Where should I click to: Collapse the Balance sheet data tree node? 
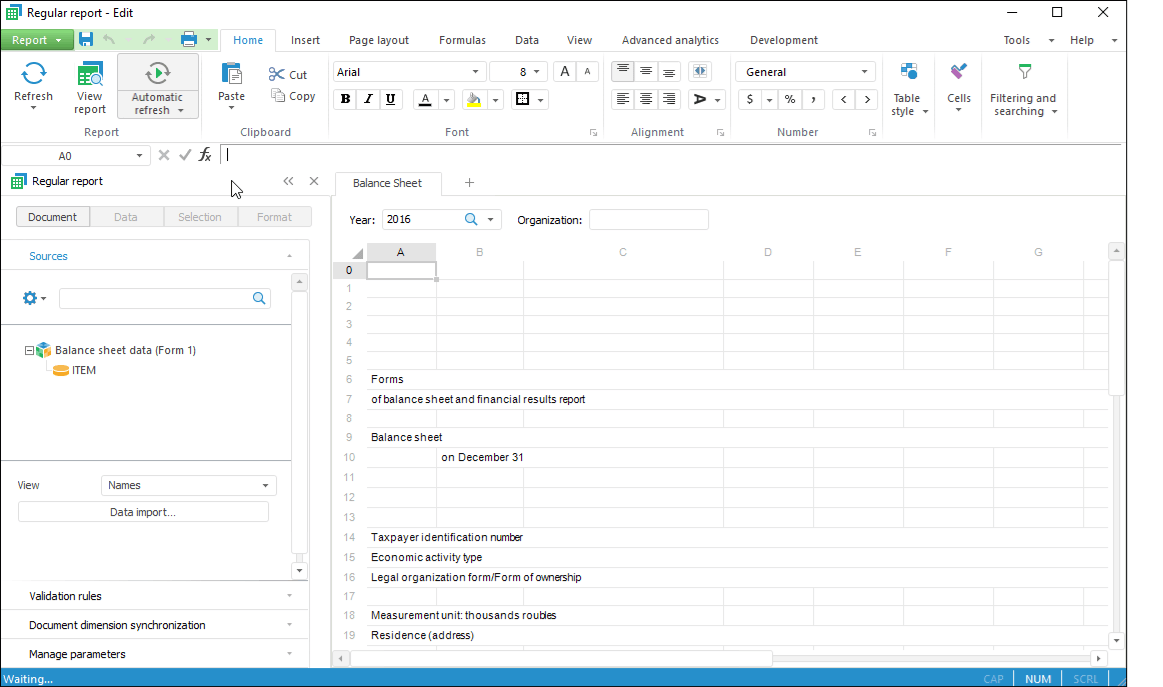coord(29,350)
